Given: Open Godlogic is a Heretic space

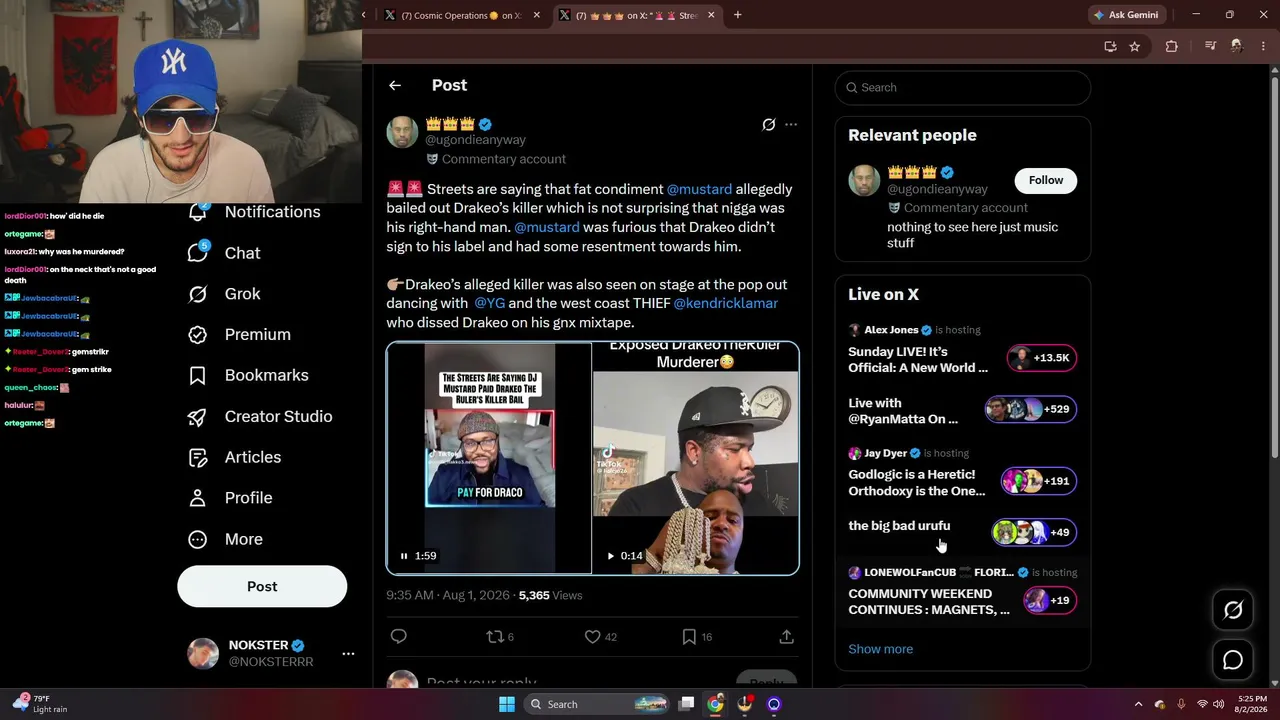Looking at the screenshot, I should 962,473.
